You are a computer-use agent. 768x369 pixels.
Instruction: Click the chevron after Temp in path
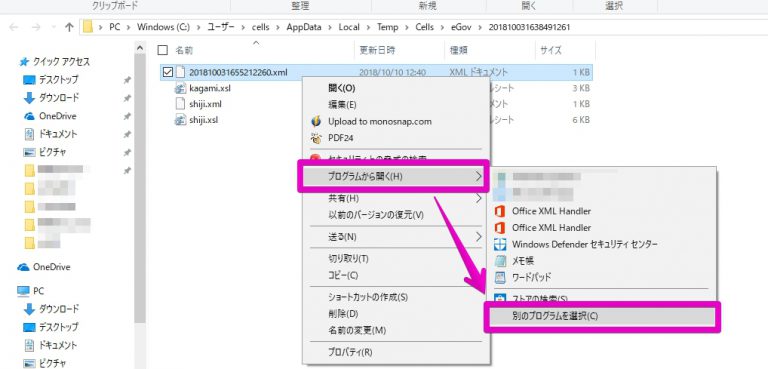tap(407, 27)
